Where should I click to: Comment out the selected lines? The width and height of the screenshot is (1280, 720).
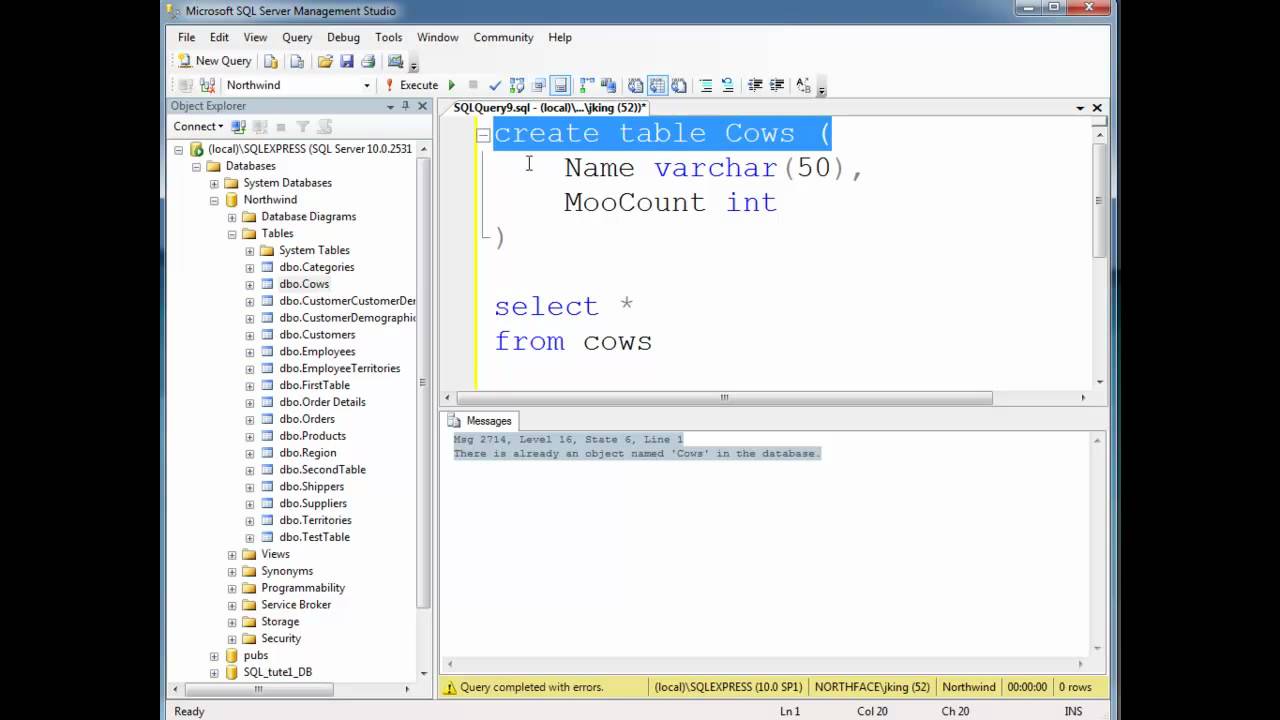tap(705, 85)
